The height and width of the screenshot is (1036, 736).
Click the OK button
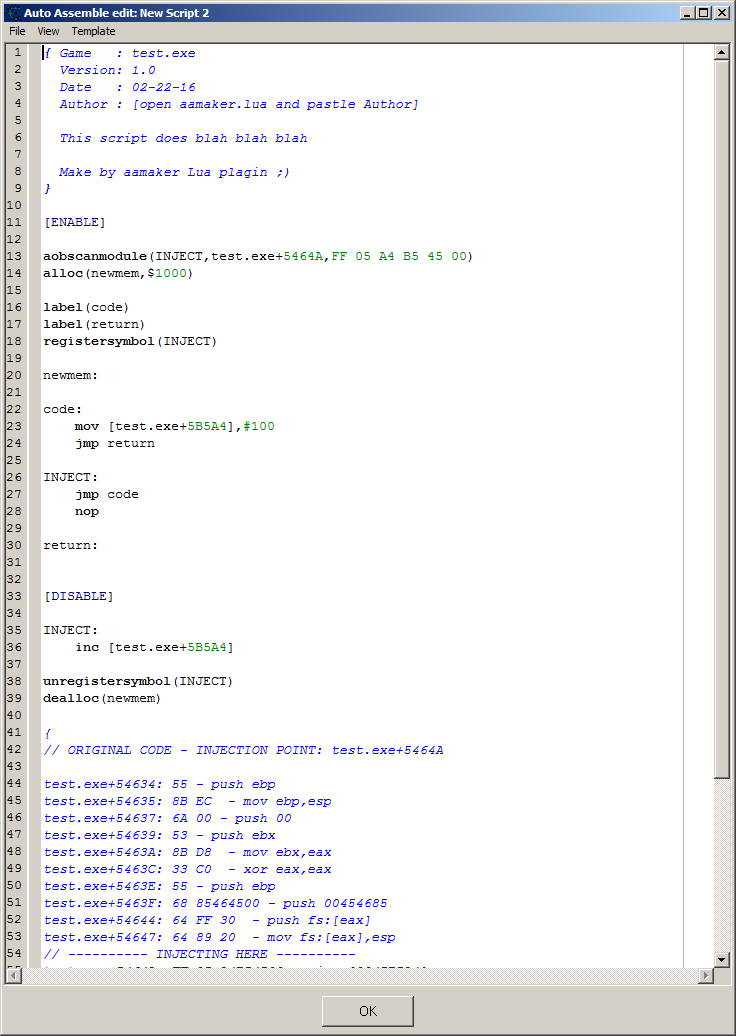click(368, 1011)
